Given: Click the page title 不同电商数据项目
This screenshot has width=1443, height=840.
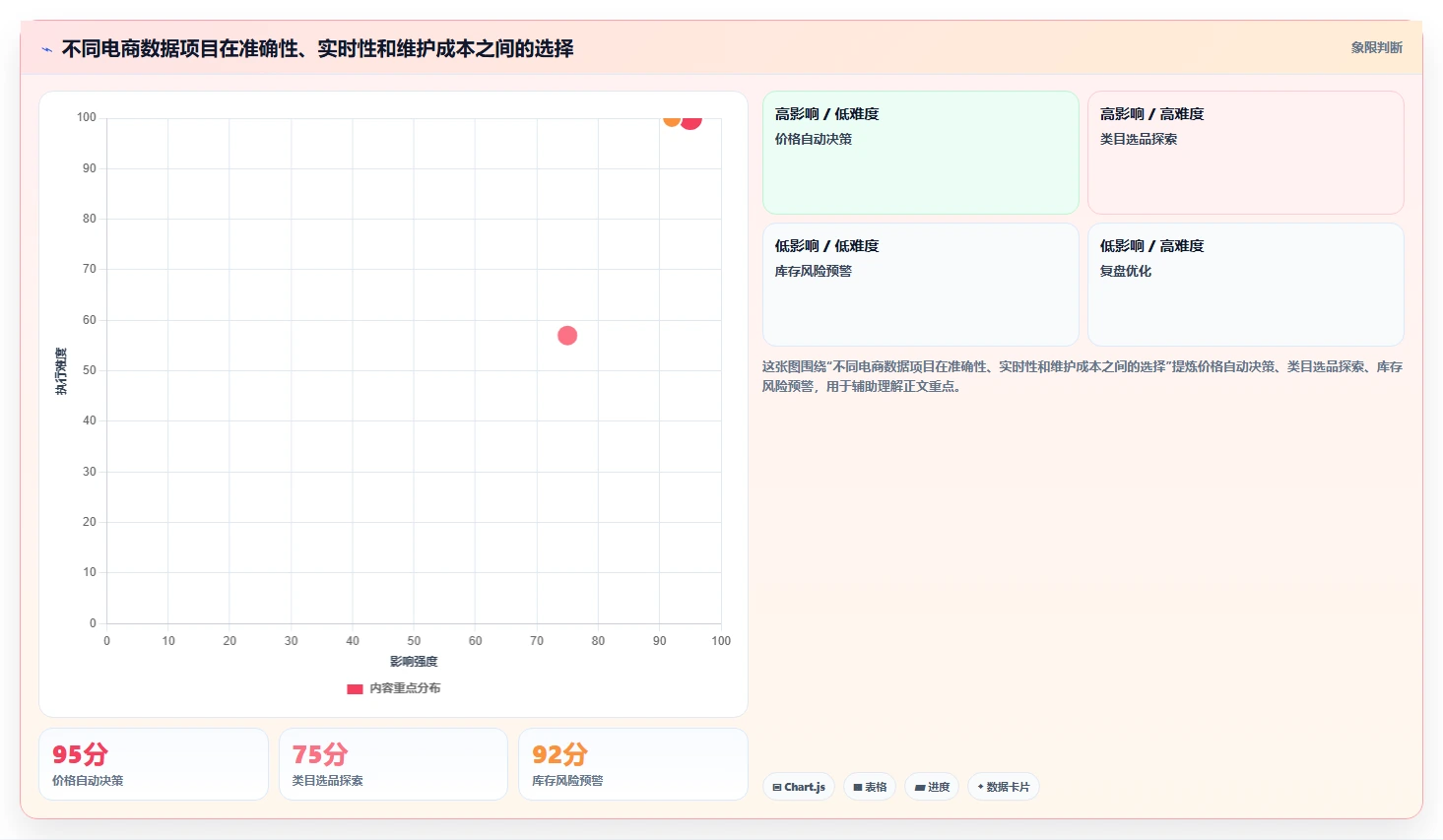Looking at the screenshot, I should point(317,48).
